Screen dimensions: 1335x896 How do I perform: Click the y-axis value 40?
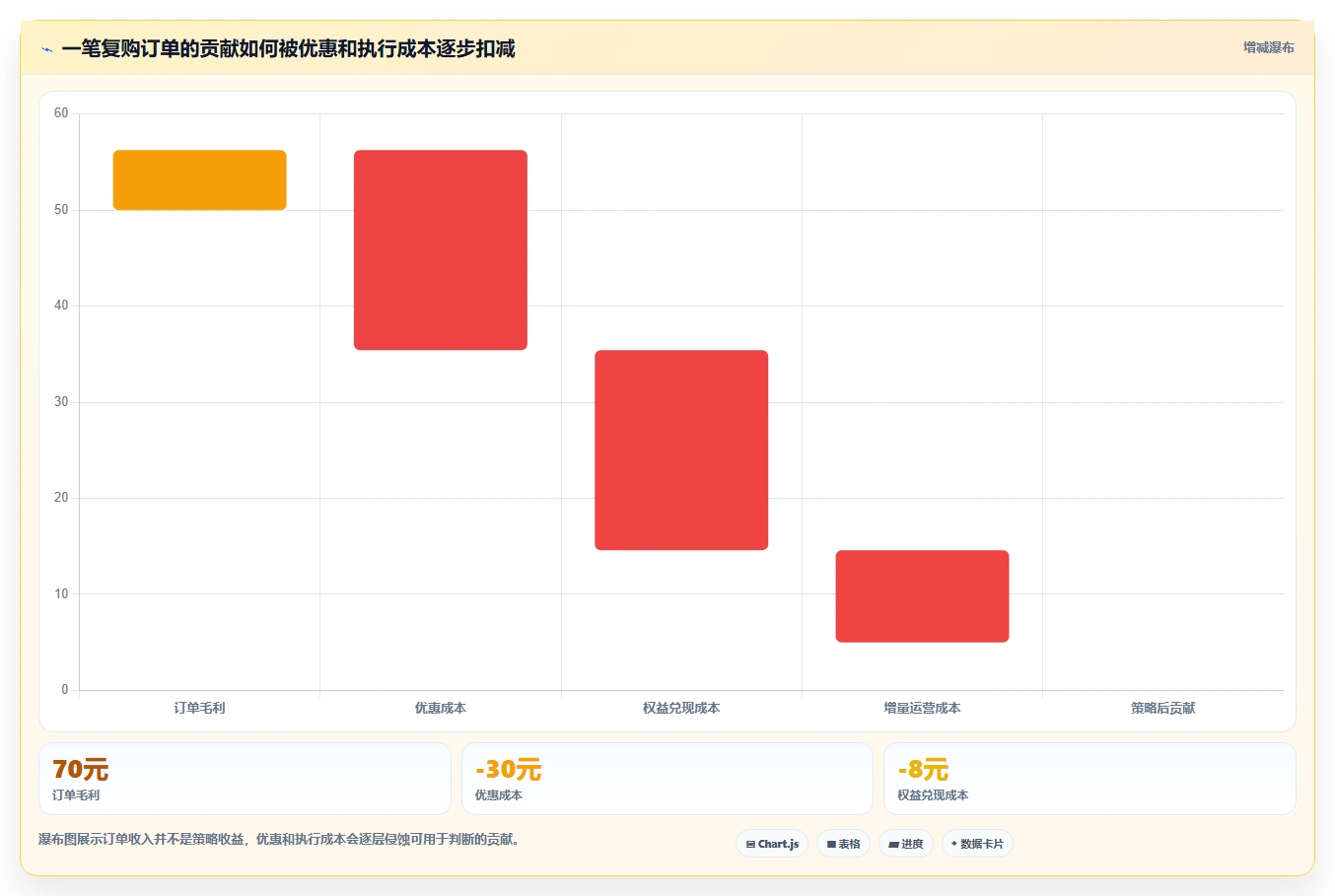[x=61, y=306]
